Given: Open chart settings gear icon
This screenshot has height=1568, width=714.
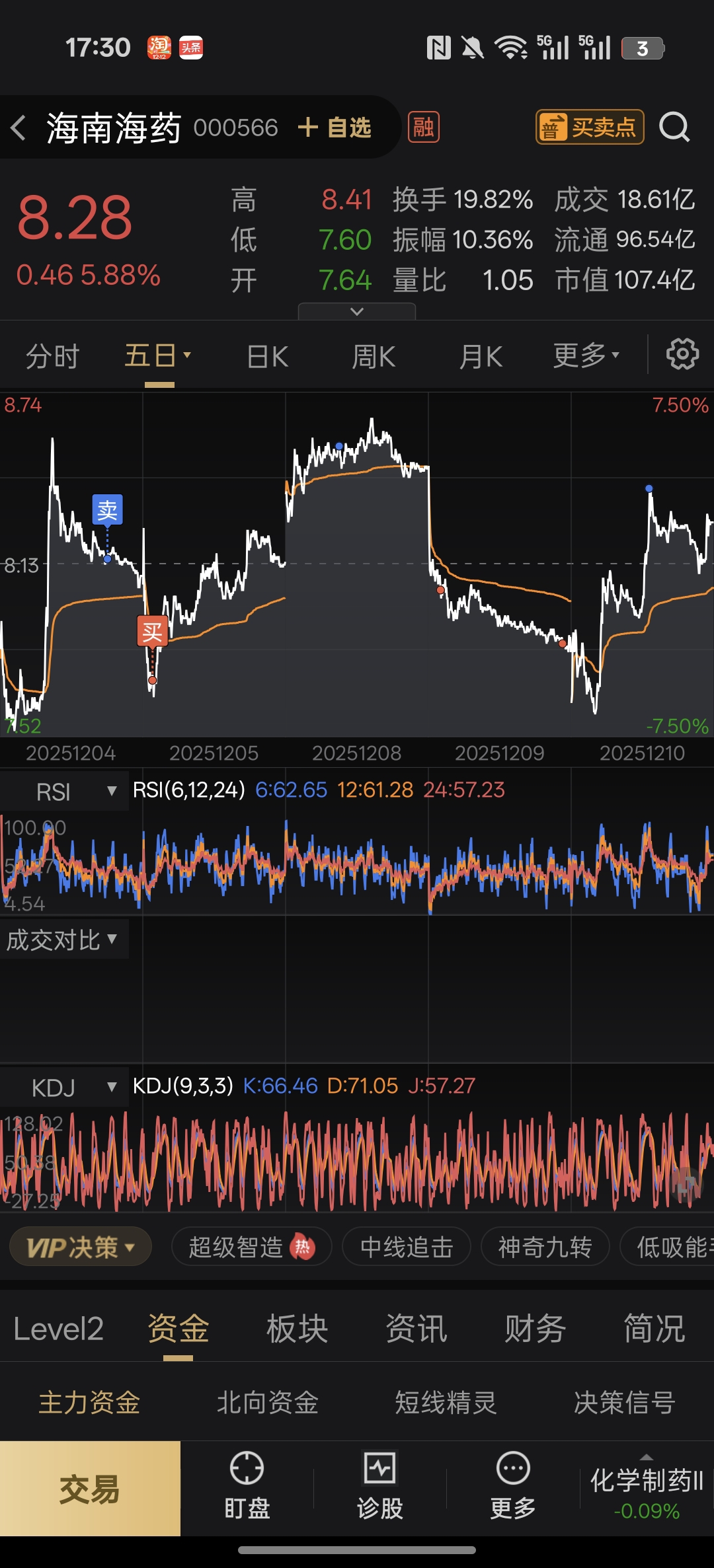Looking at the screenshot, I should (682, 355).
